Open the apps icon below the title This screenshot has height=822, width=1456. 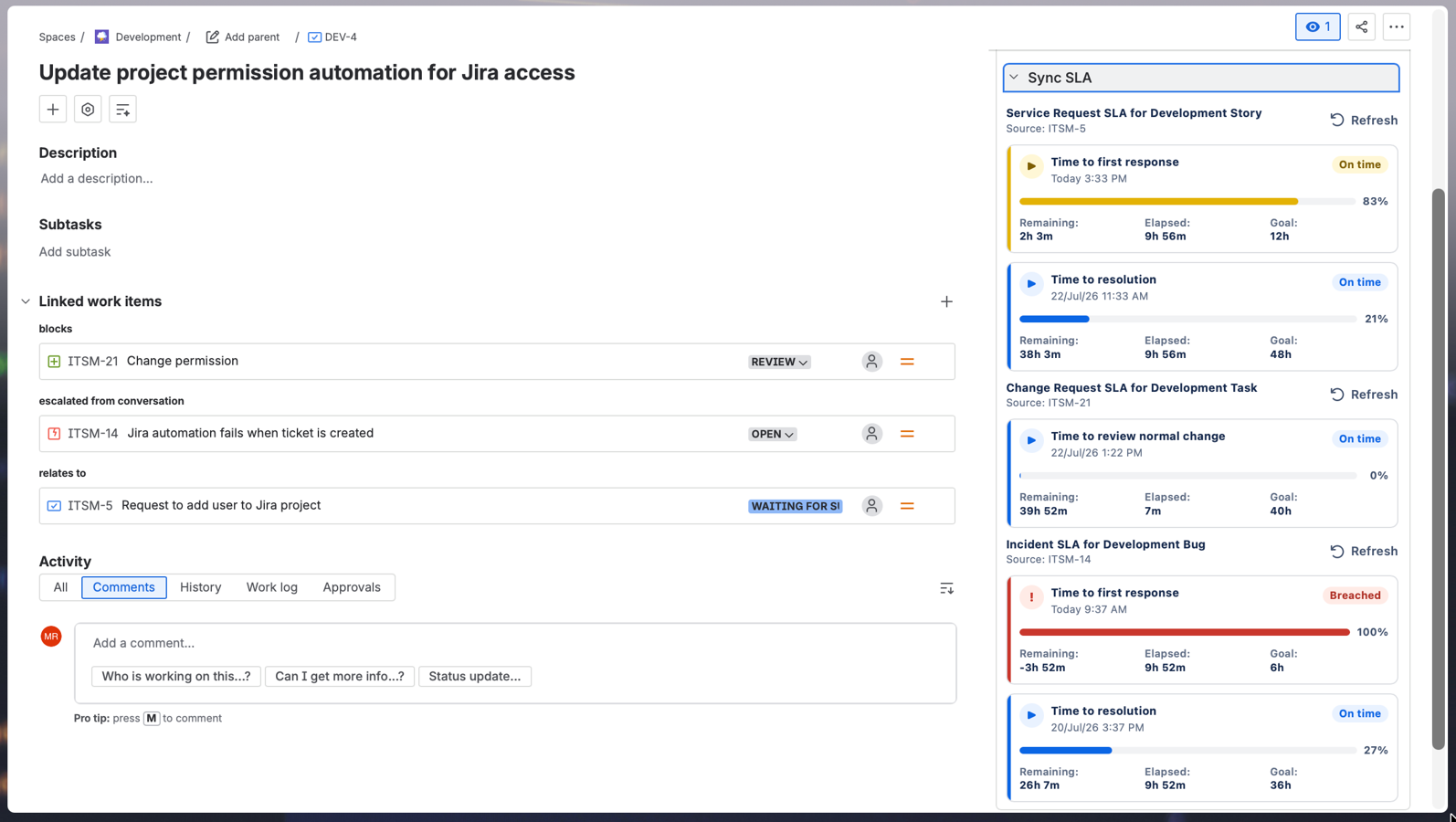click(x=88, y=110)
